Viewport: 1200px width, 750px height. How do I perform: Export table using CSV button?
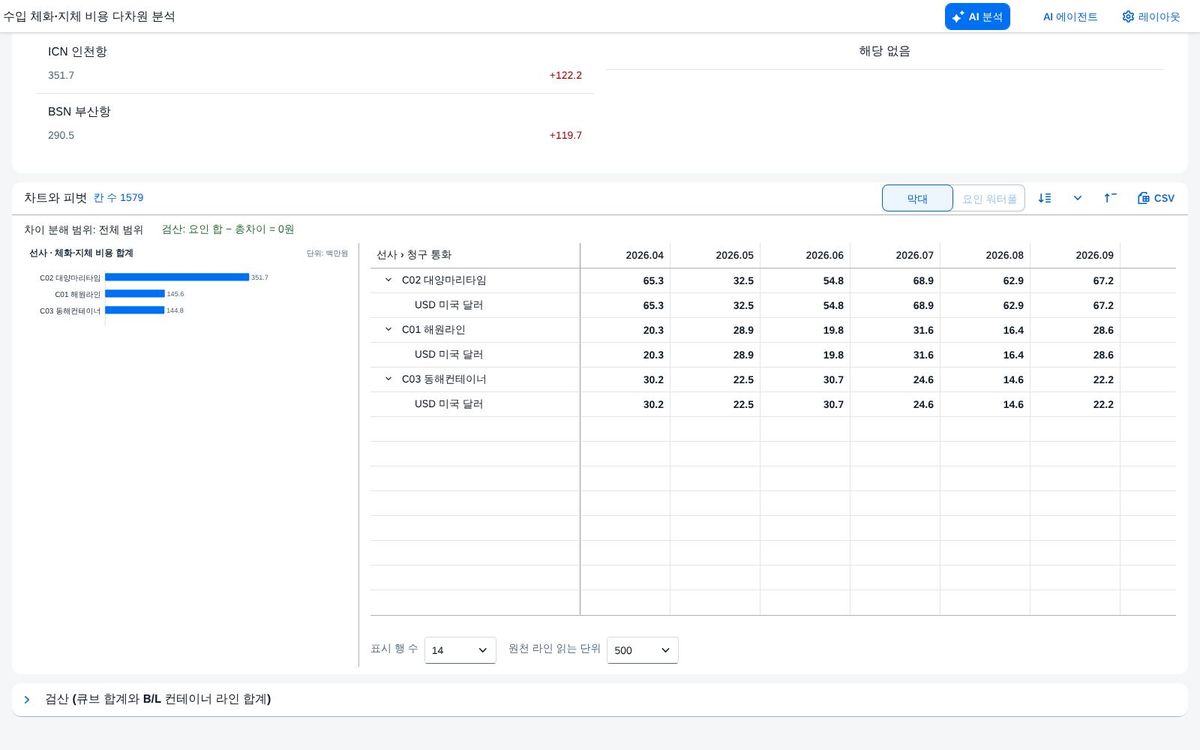pos(1156,198)
